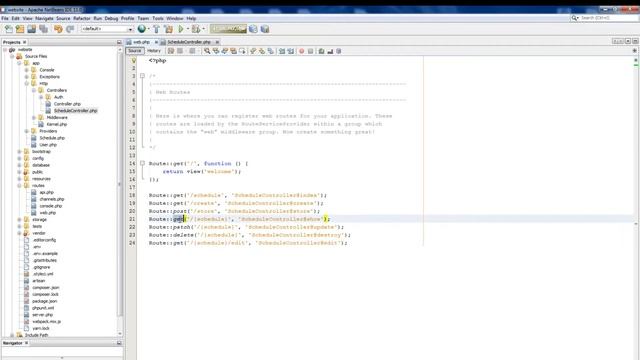Click the lightbulb hint icon on line 1

[x=133, y=60]
